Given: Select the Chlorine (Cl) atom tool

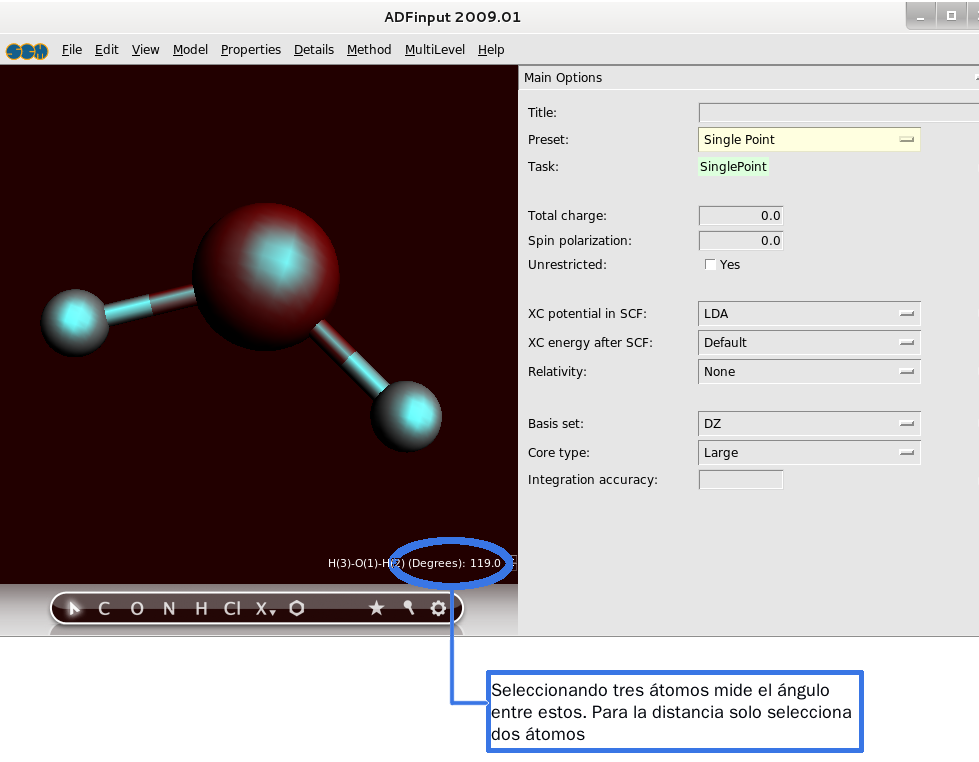Looking at the screenshot, I should (x=232, y=608).
